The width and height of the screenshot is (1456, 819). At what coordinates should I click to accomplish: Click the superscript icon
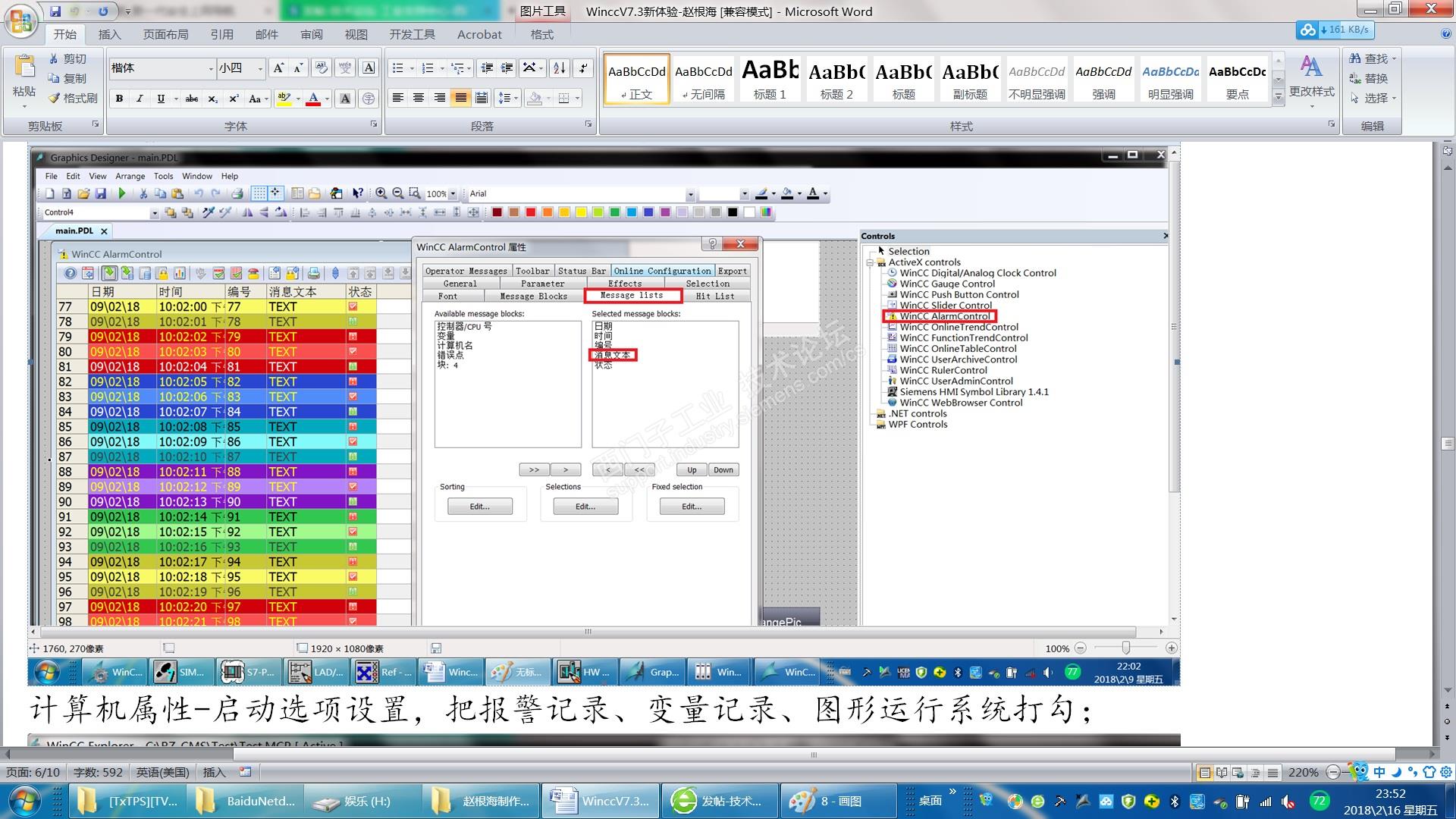click(234, 99)
